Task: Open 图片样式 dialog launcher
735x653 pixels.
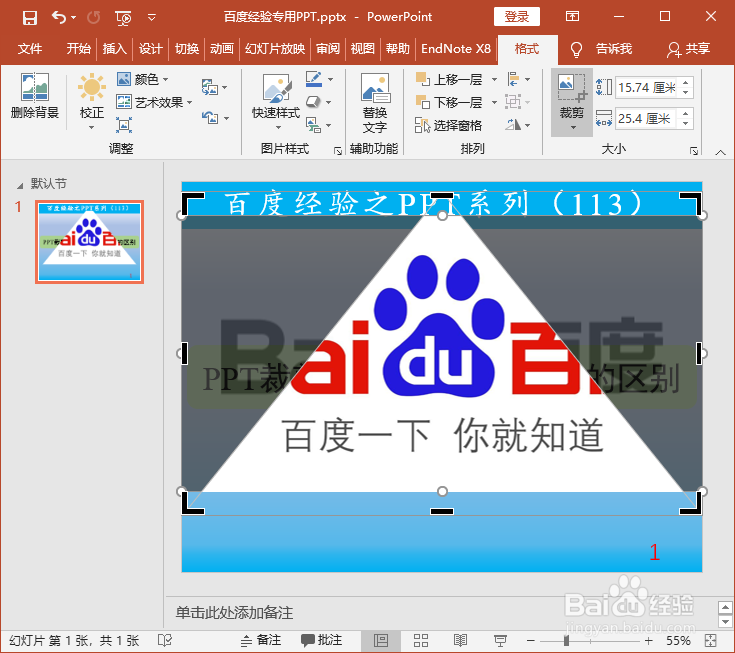Action: [x=338, y=150]
